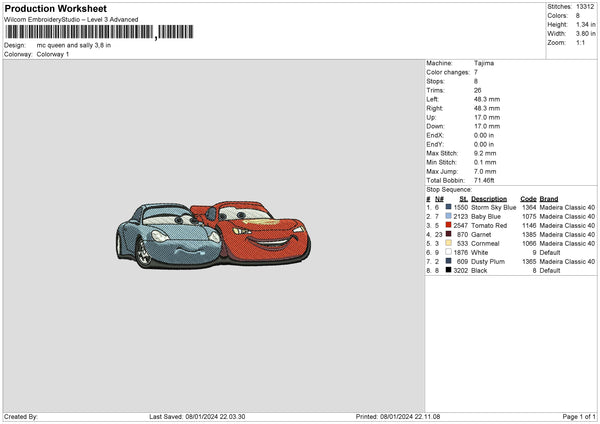The height and width of the screenshot is (424, 600).
Task: Click the Stitches value '13312'
Action: tap(585, 7)
